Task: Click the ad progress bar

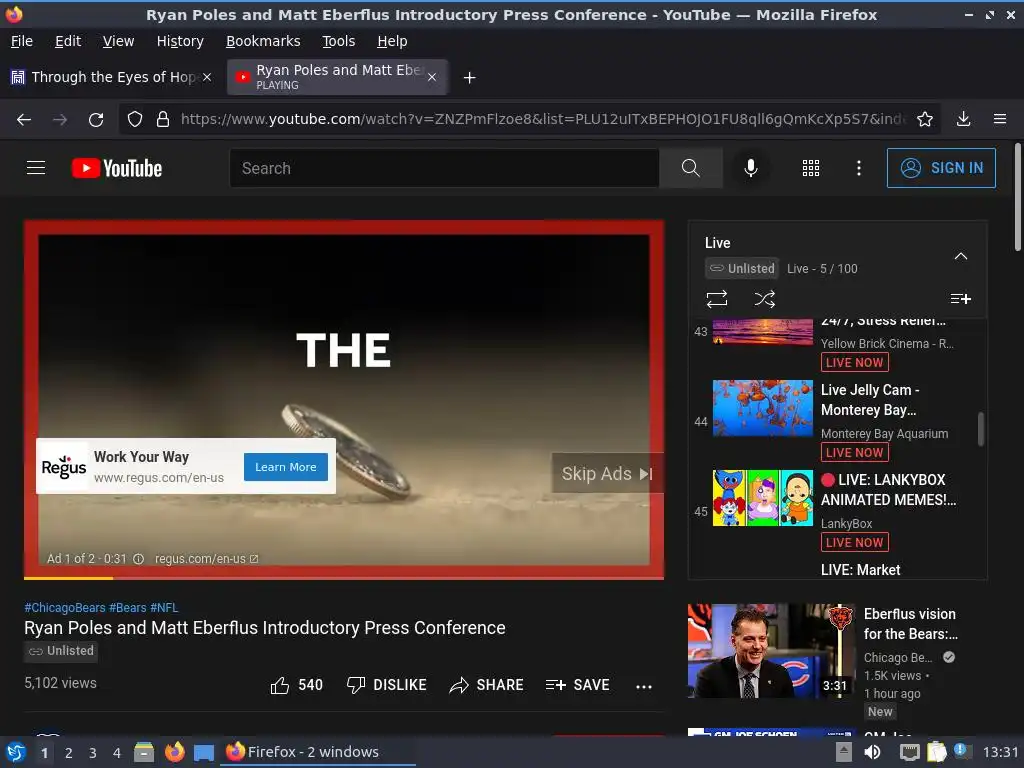Action: 344,577
